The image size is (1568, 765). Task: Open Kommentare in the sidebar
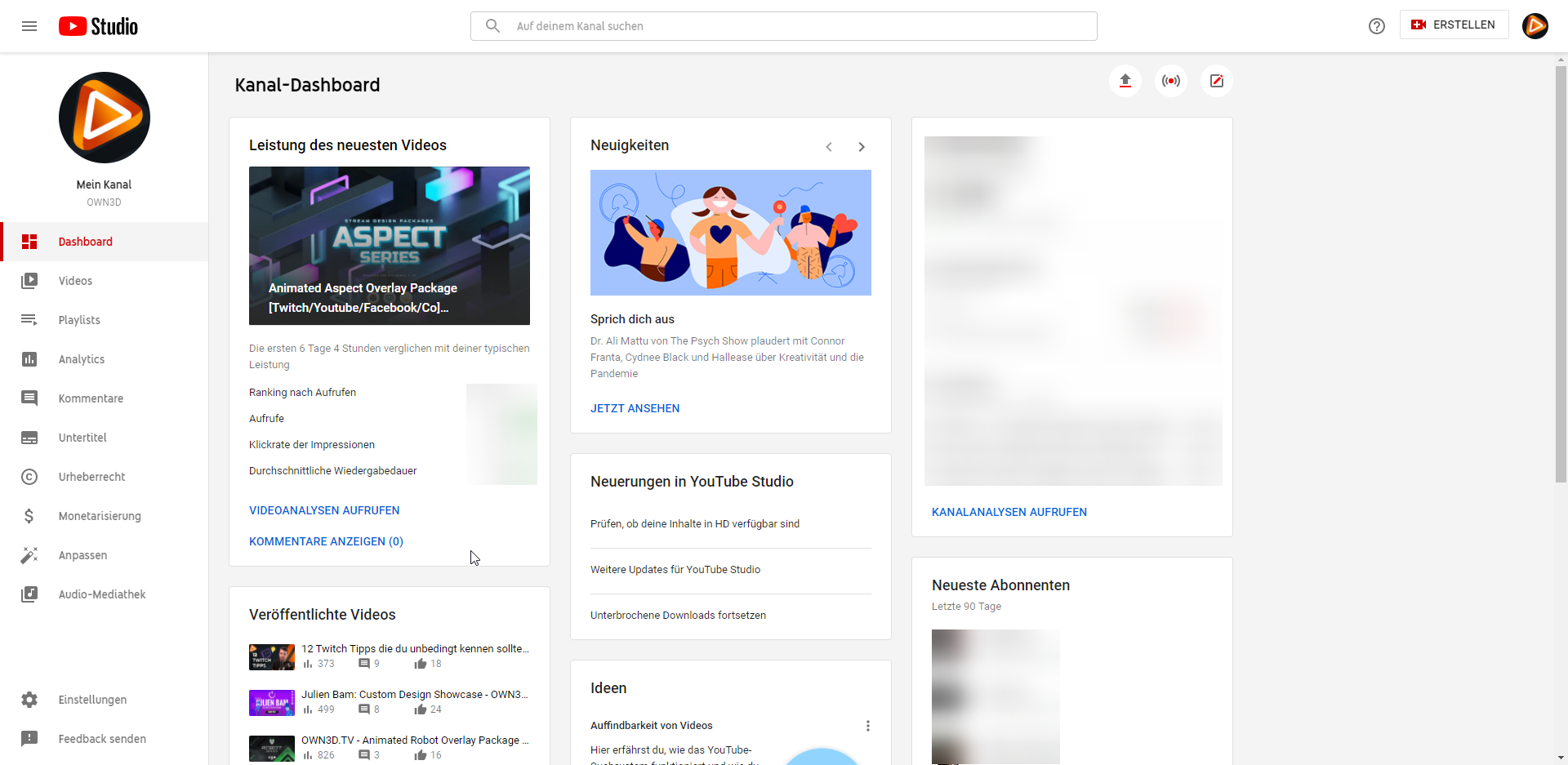(x=91, y=398)
